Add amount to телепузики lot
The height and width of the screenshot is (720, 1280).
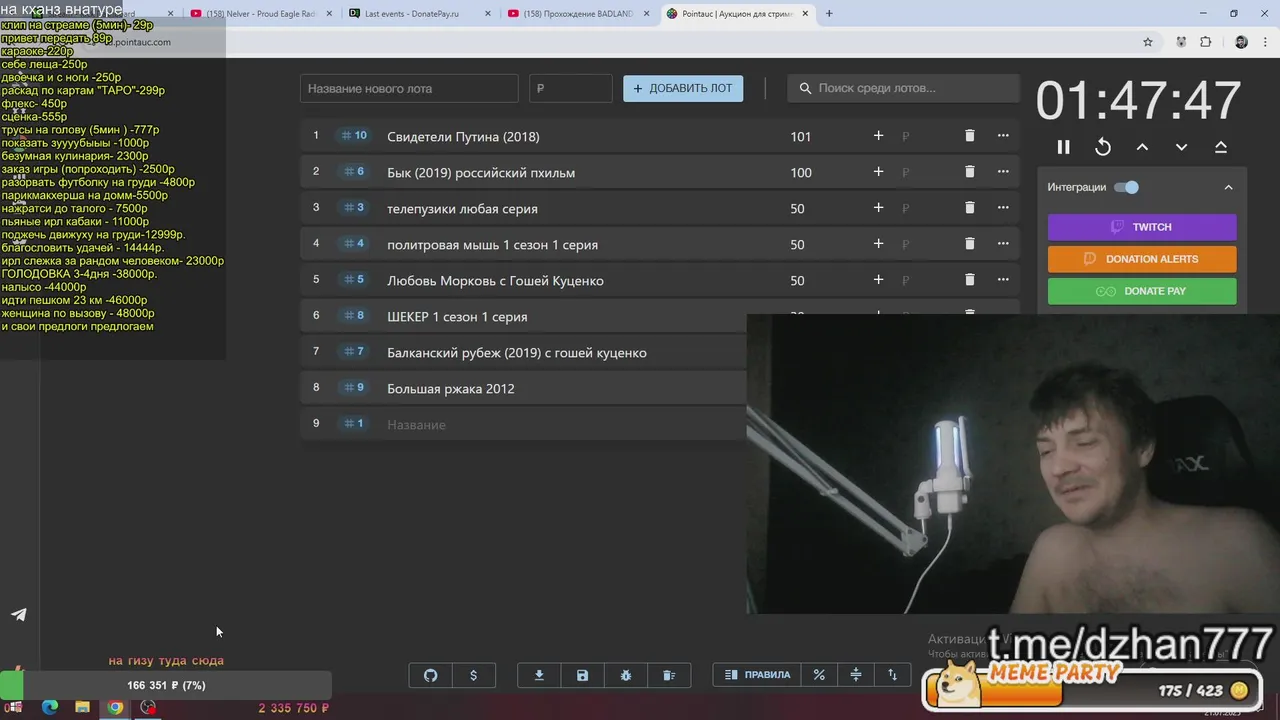click(x=878, y=207)
